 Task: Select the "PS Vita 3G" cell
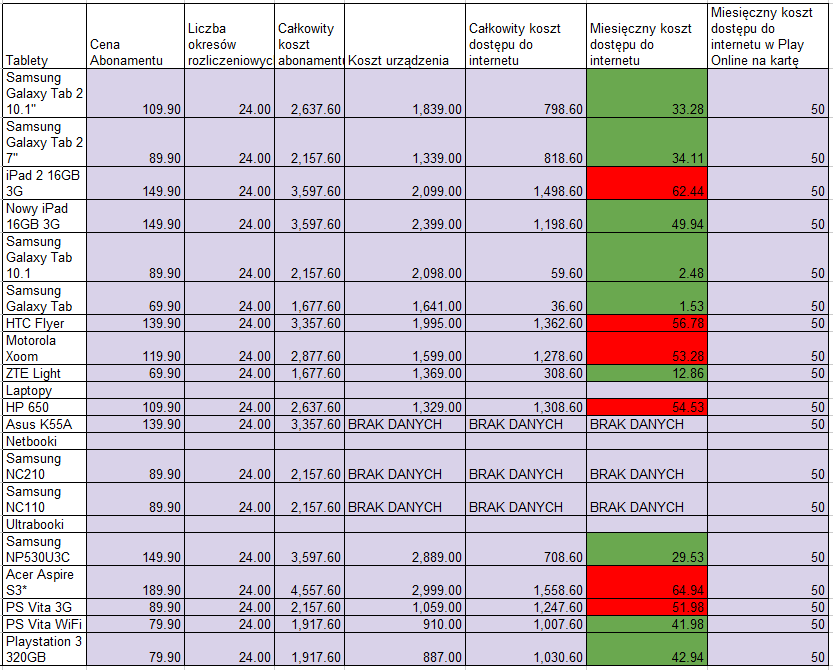[x=45, y=607]
